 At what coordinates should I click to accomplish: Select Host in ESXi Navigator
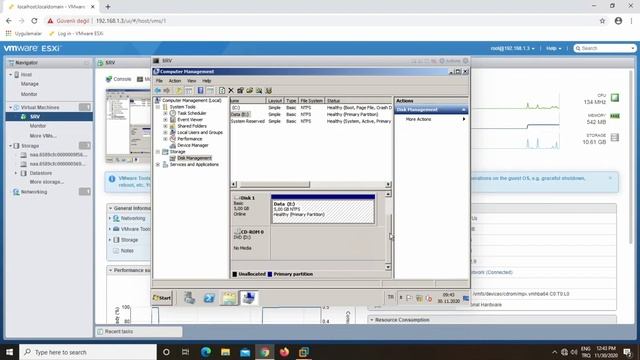click(x=26, y=75)
